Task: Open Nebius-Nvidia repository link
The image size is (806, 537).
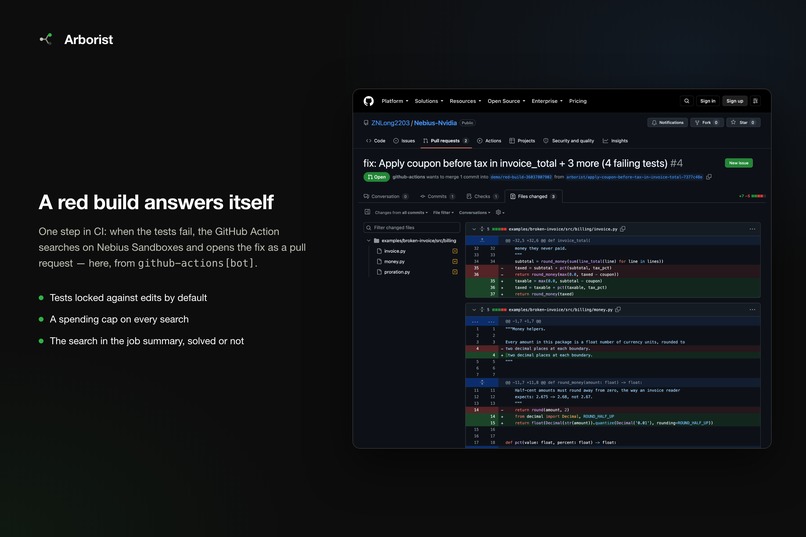Action: [435, 123]
